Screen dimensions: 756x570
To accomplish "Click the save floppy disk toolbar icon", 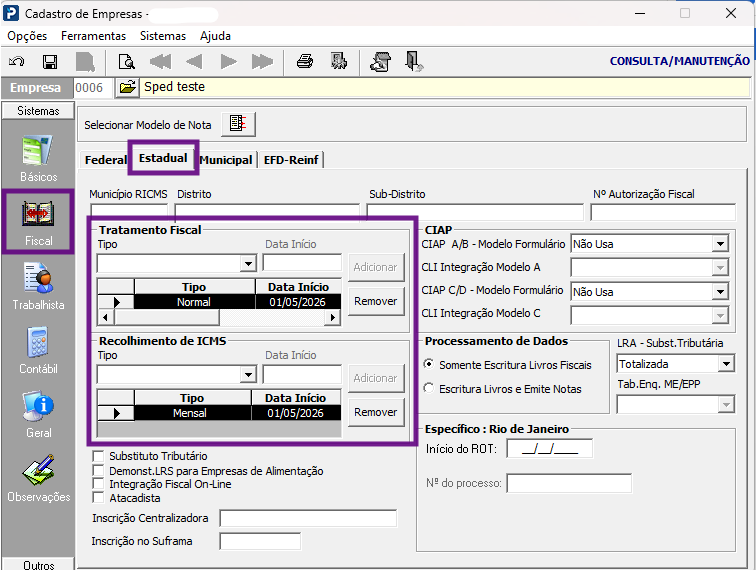I will [x=50, y=62].
